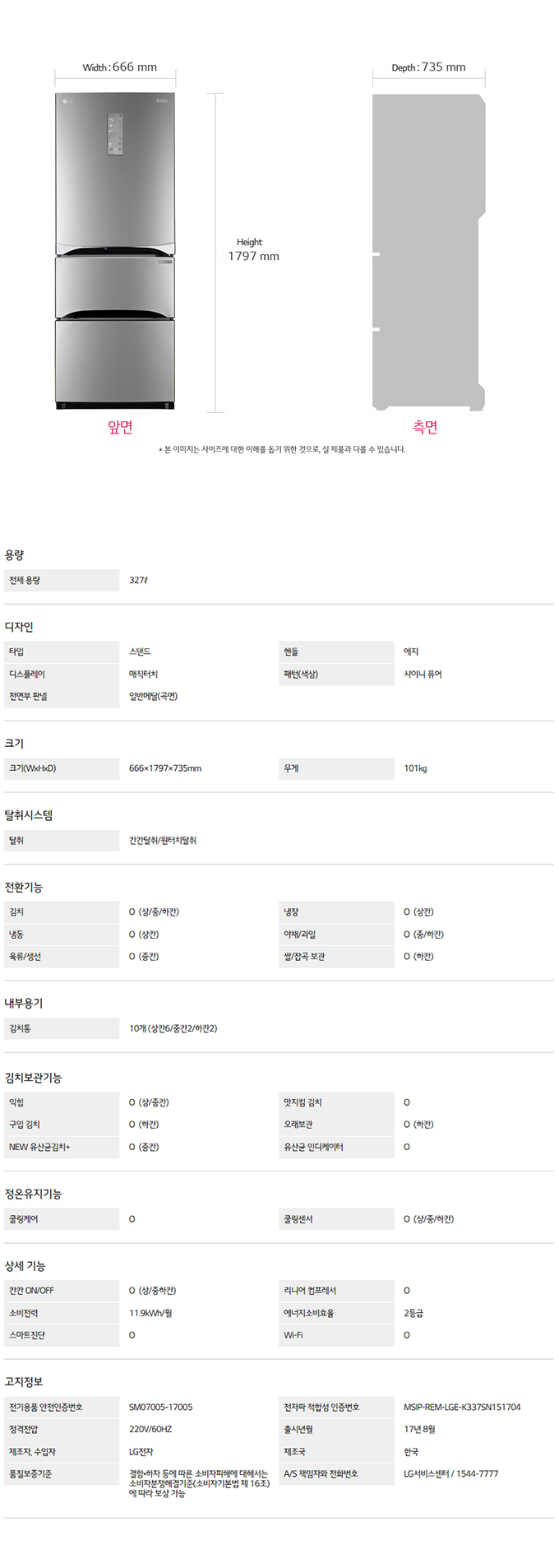Click the front view refrigerator image
The image size is (559, 1568).
115,251
